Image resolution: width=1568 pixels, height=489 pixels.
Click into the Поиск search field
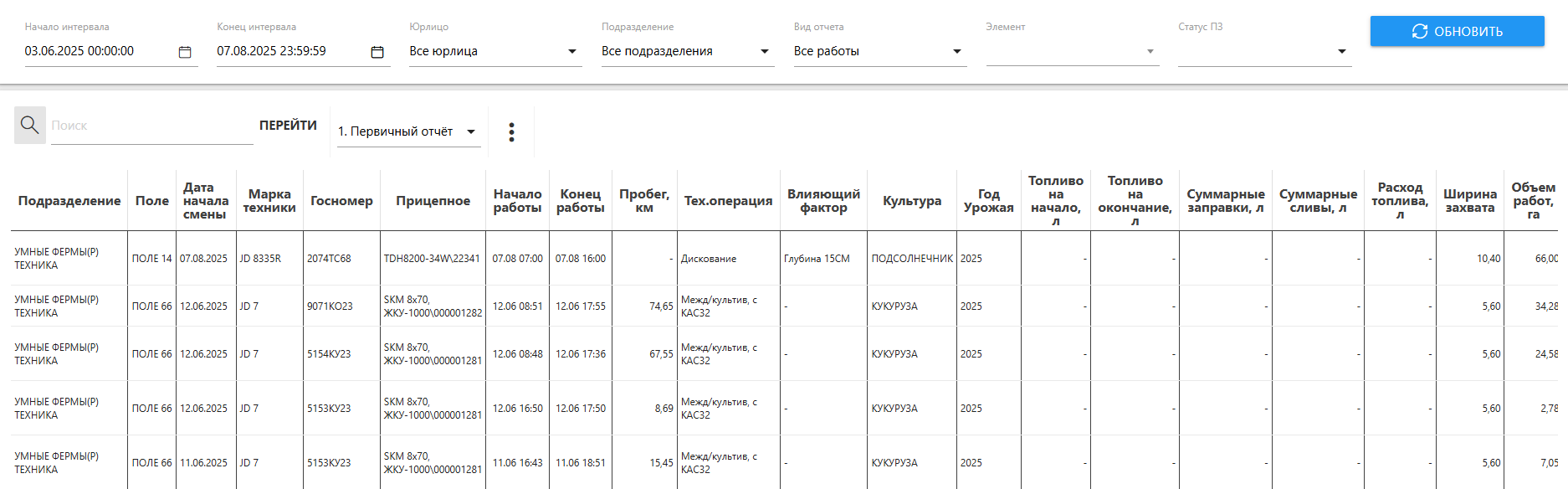[x=151, y=126]
